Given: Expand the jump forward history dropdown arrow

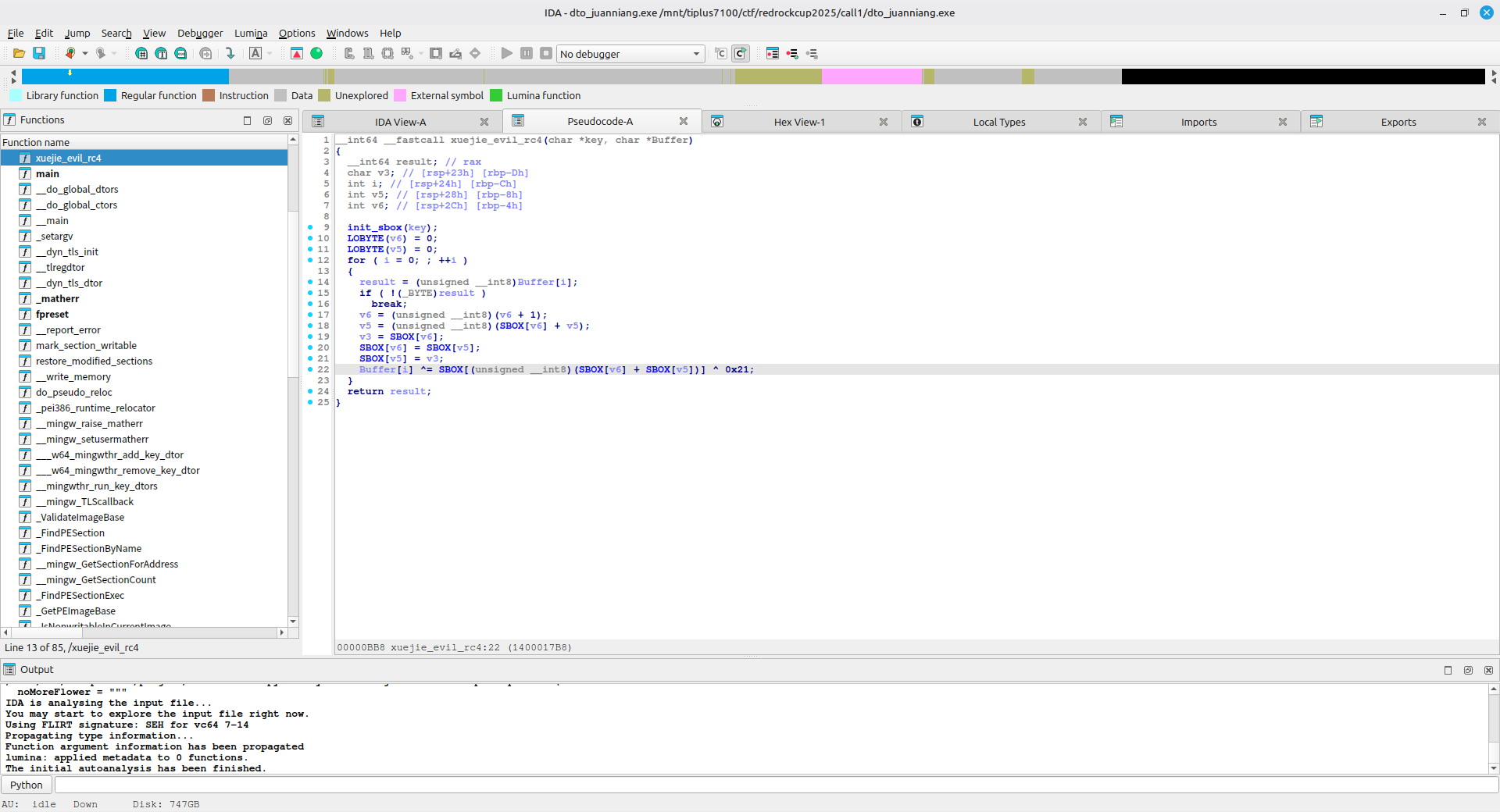Looking at the screenshot, I should [x=114, y=53].
